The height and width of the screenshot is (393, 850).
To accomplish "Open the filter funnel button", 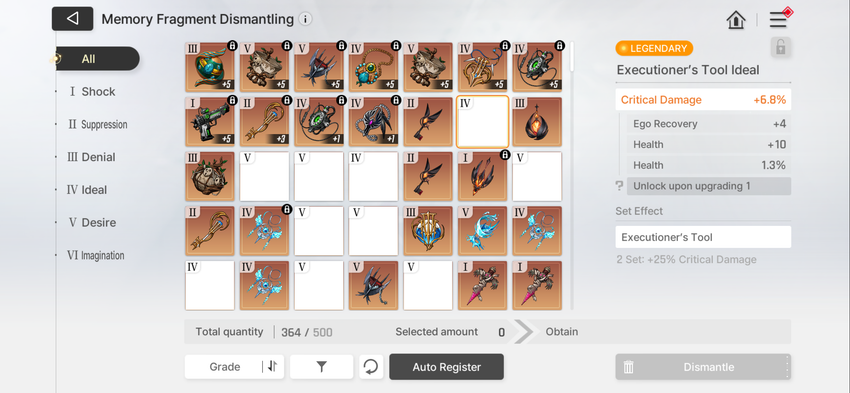I will point(321,367).
